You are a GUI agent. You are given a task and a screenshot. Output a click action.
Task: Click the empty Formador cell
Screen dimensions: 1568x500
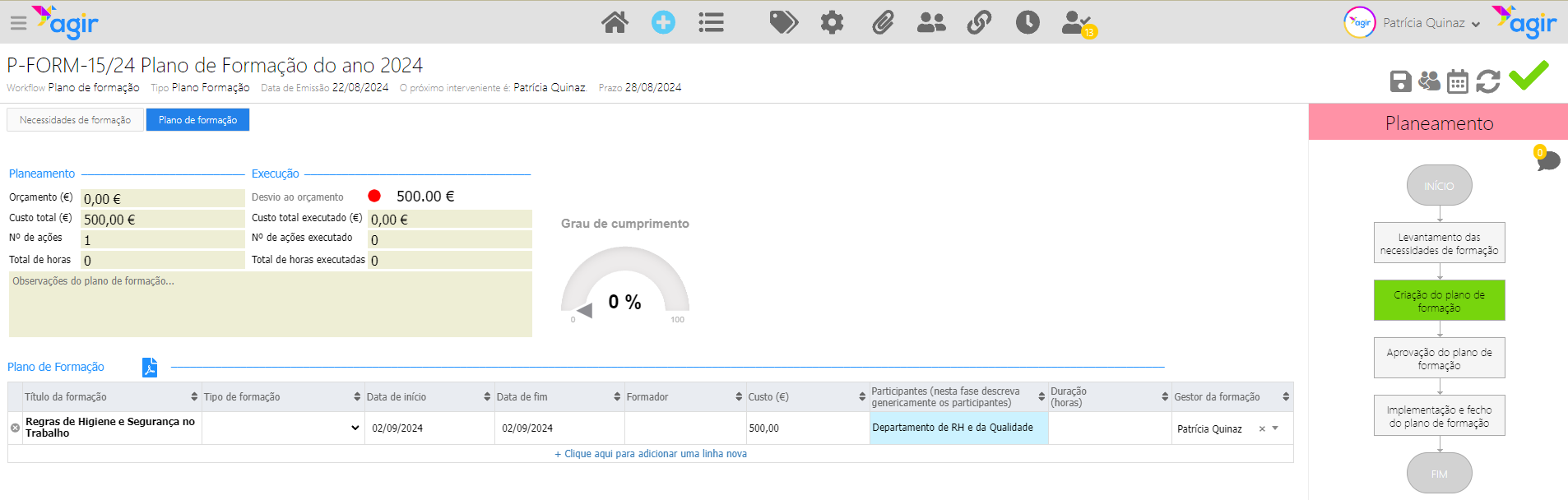(x=685, y=428)
